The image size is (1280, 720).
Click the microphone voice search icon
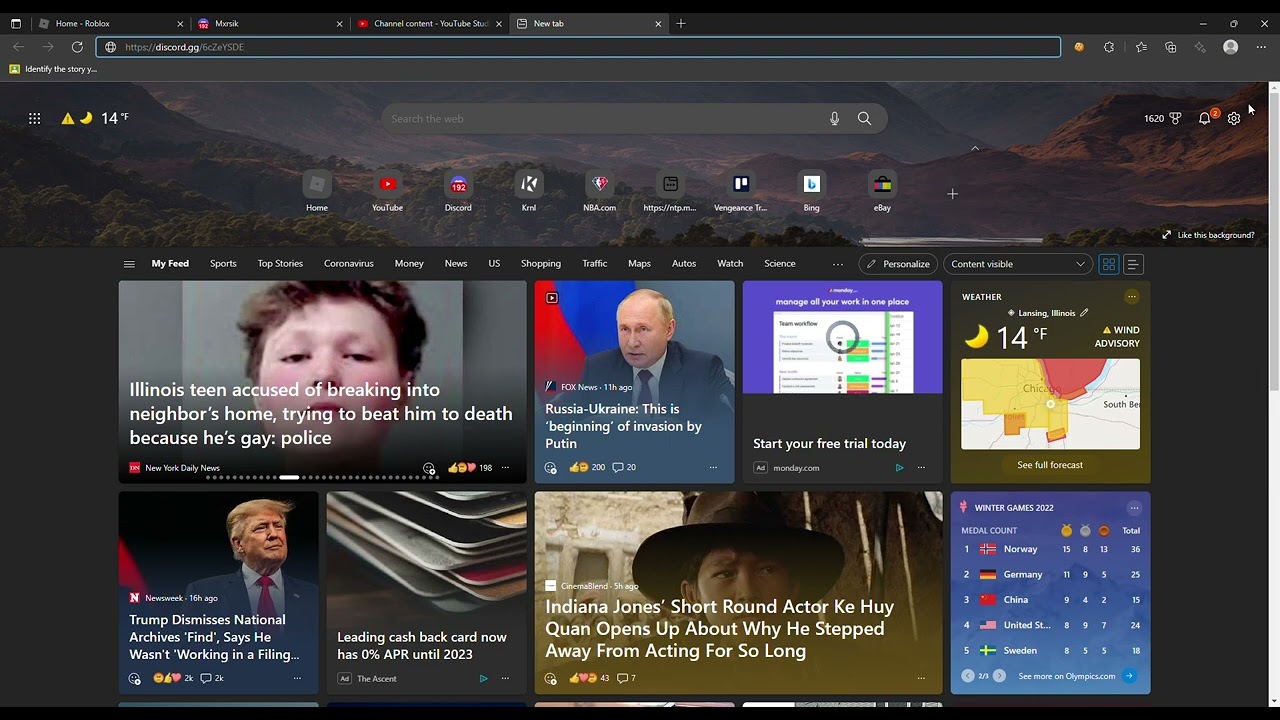(x=834, y=118)
